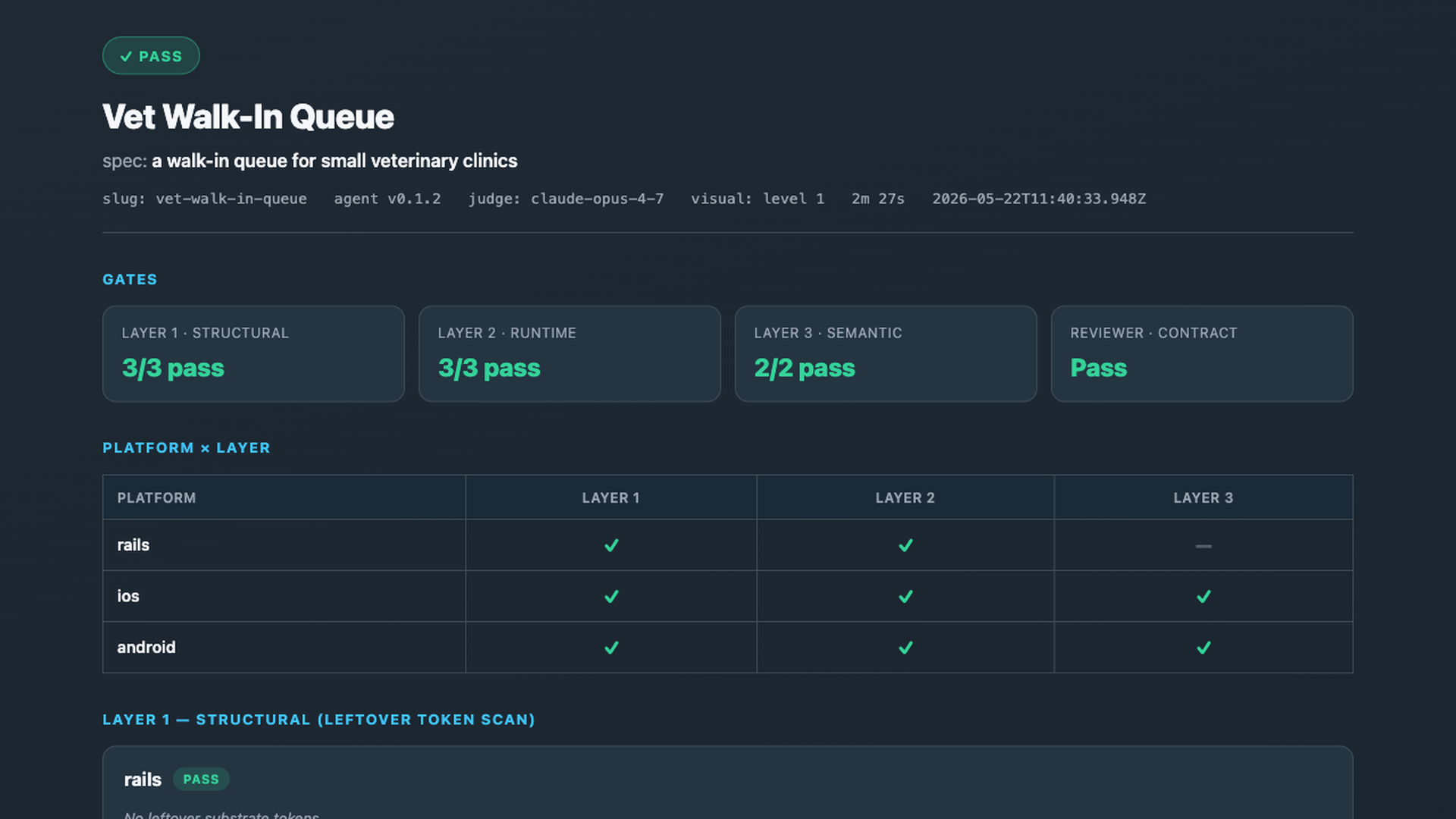The height and width of the screenshot is (819, 1456).
Task: Click the ios Layer 1 checkmark
Action: [611, 597]
